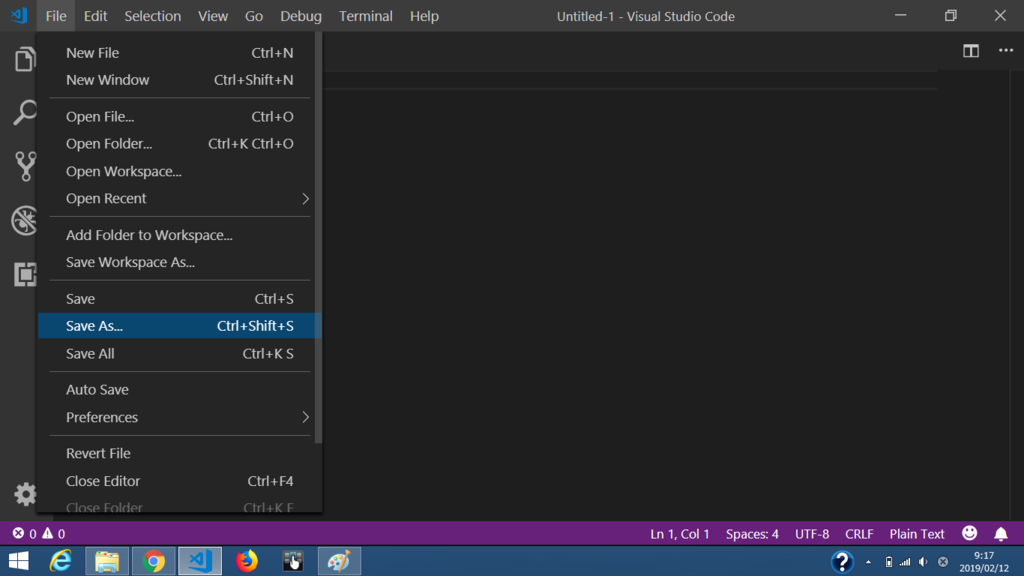Open the Search view icon
The width and height of the screenshot is (1024, 576).
pyautogui.click(x=25, y=112)
